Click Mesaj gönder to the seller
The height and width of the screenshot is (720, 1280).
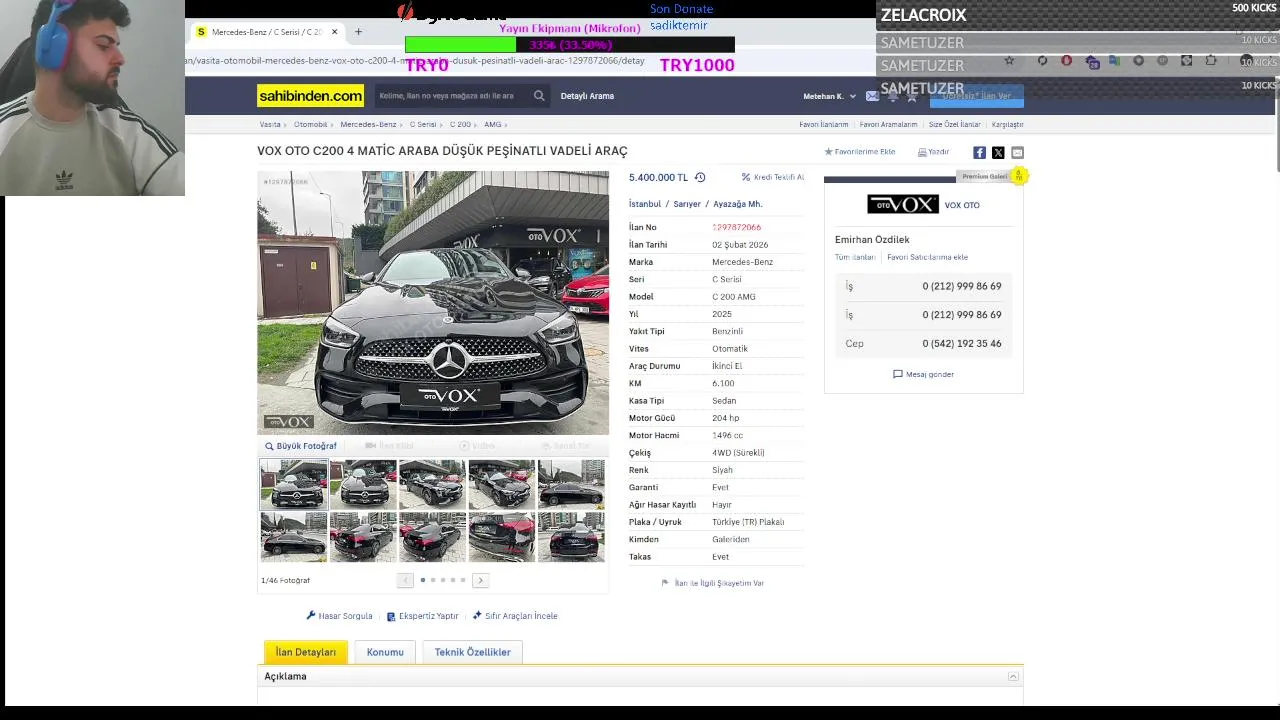[923, 374]
